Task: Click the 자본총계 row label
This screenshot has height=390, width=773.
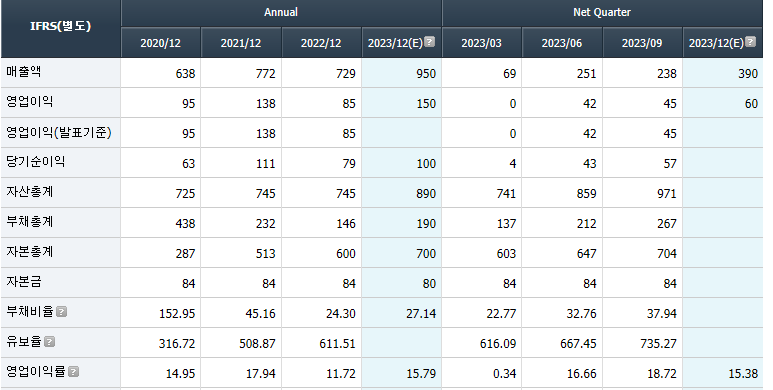Action: (30, 252)
